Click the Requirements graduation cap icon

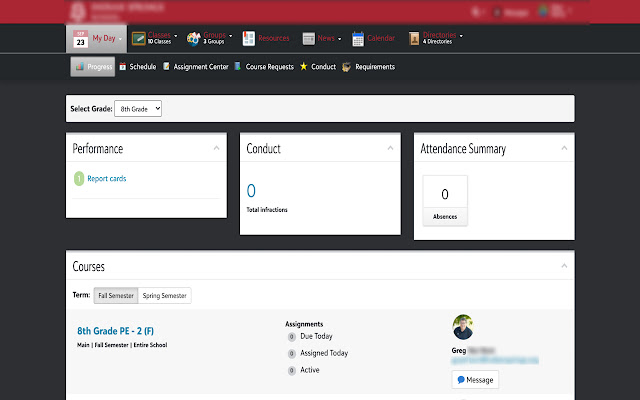point(346,67)
